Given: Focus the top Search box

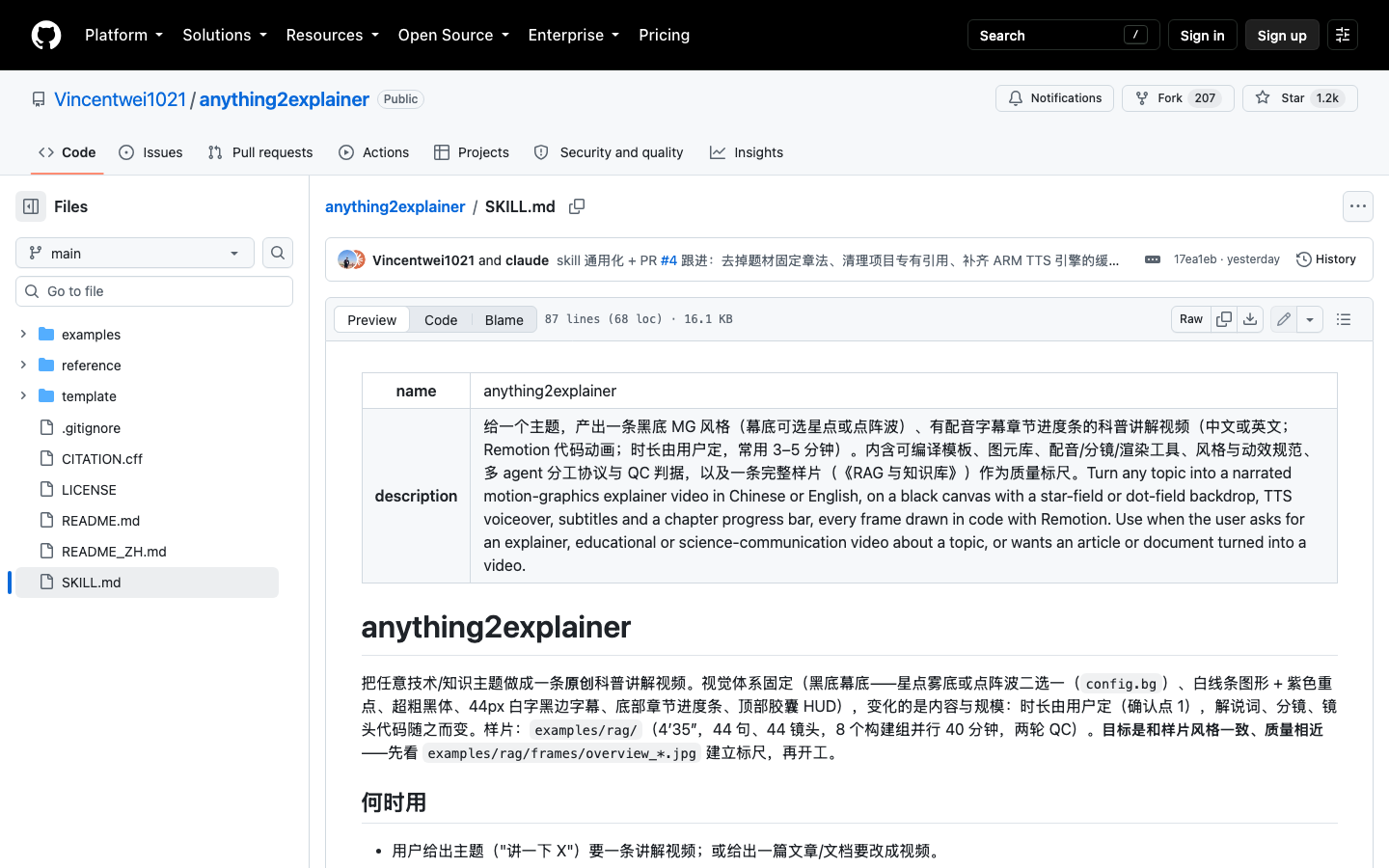Looking at the screenshot, I should pos(1063,35).
